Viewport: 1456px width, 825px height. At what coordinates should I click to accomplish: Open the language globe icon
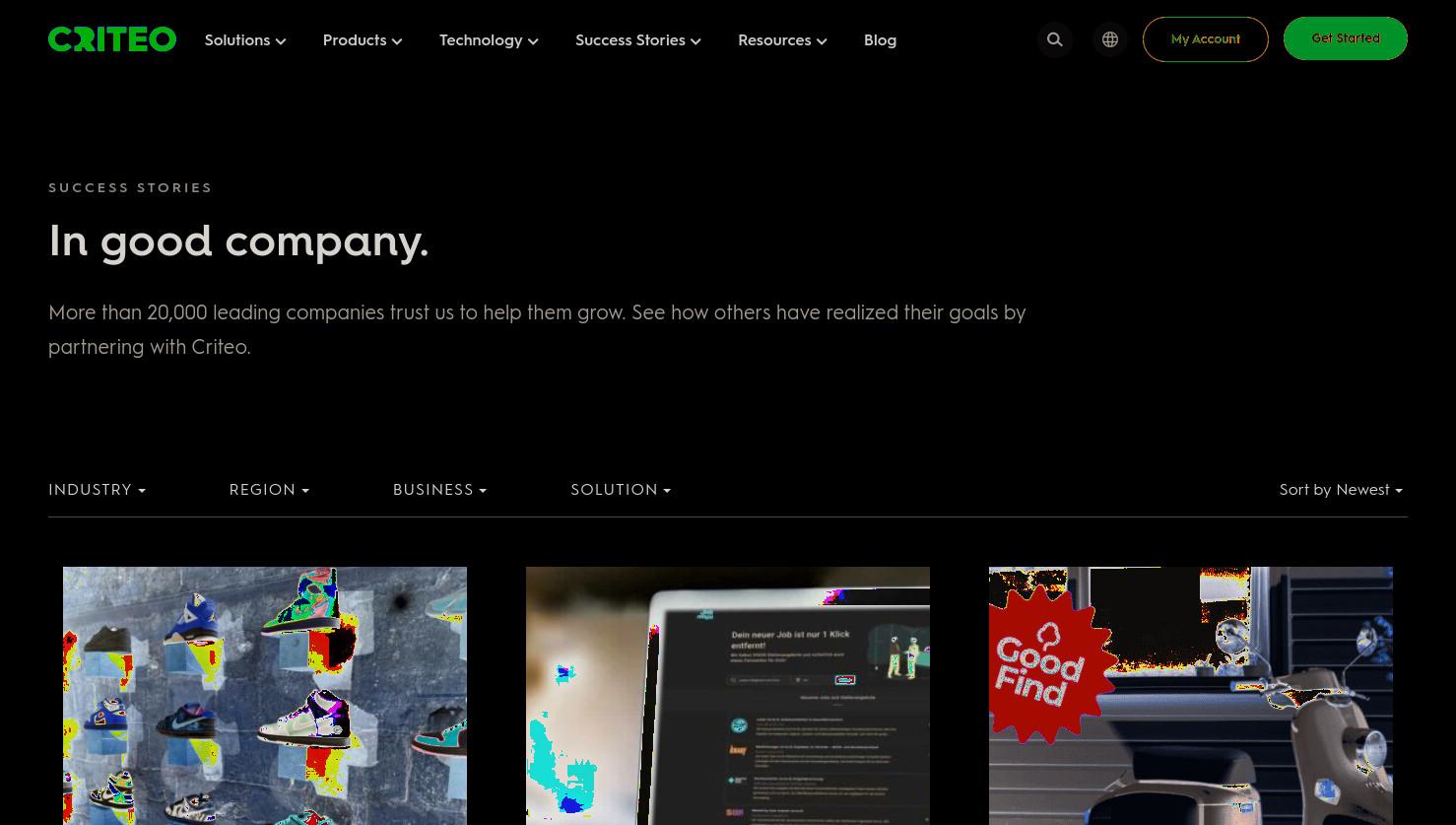[x=1110, y=39]
